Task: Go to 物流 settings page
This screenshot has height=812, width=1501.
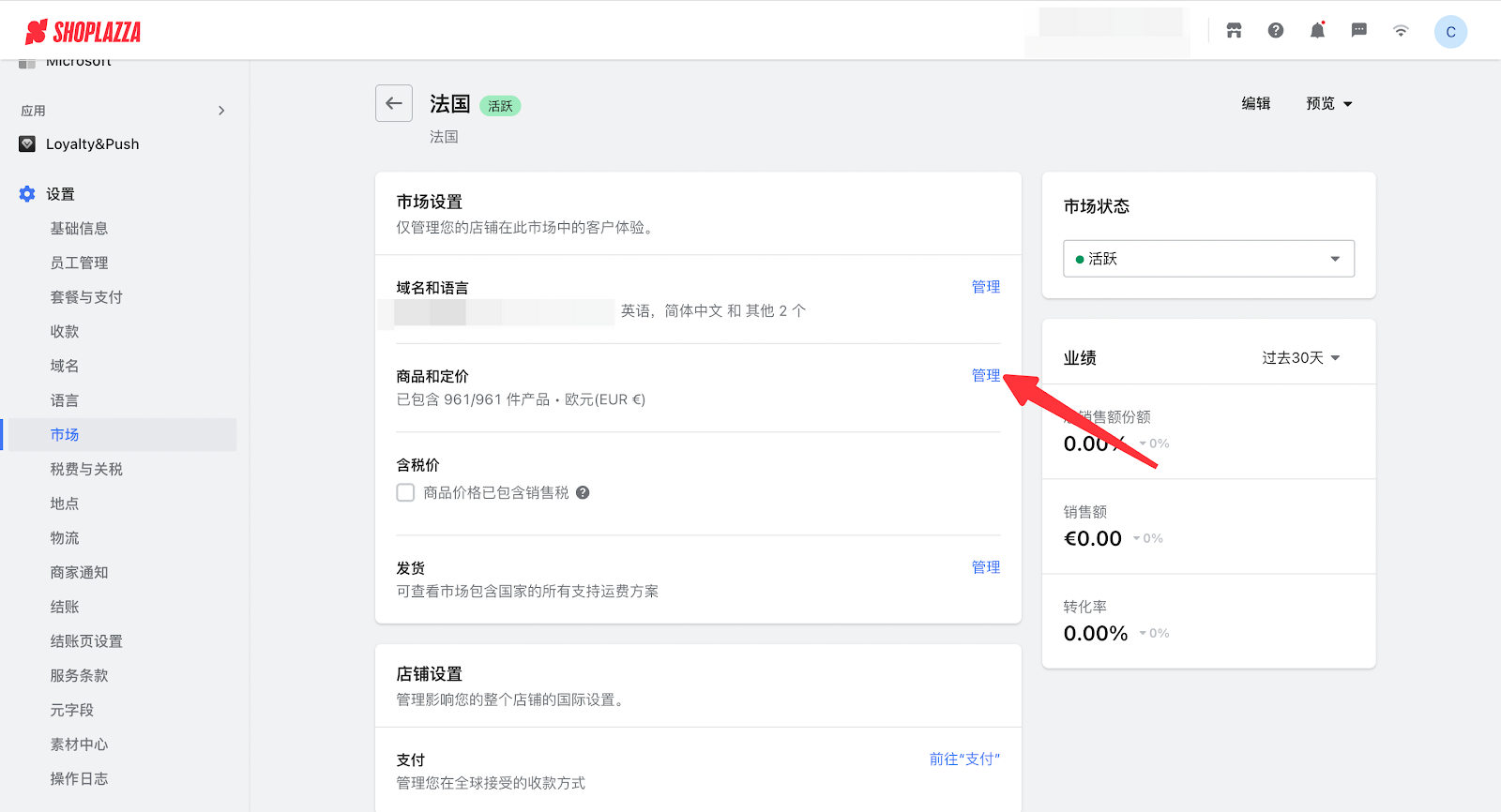Action: point(65,538)
